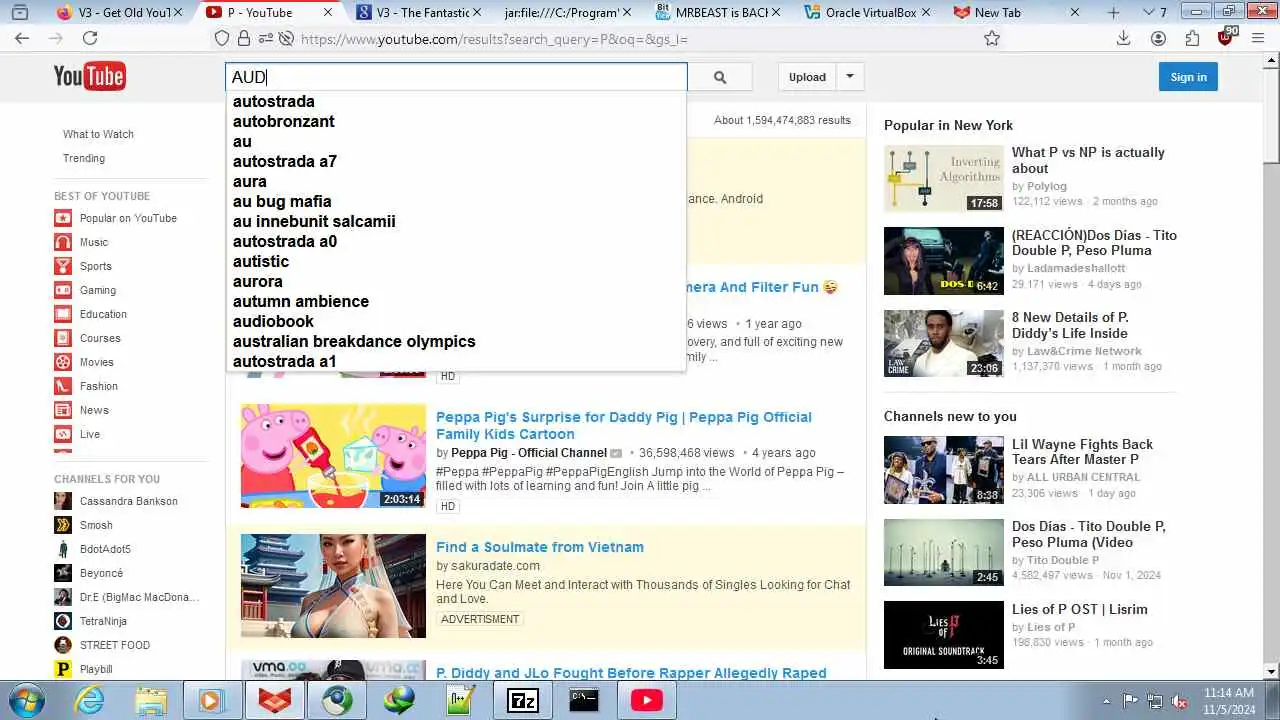Click the News category icon
Image resolution: width=1280 pixels, height=720 pixels.
(63, 410)
